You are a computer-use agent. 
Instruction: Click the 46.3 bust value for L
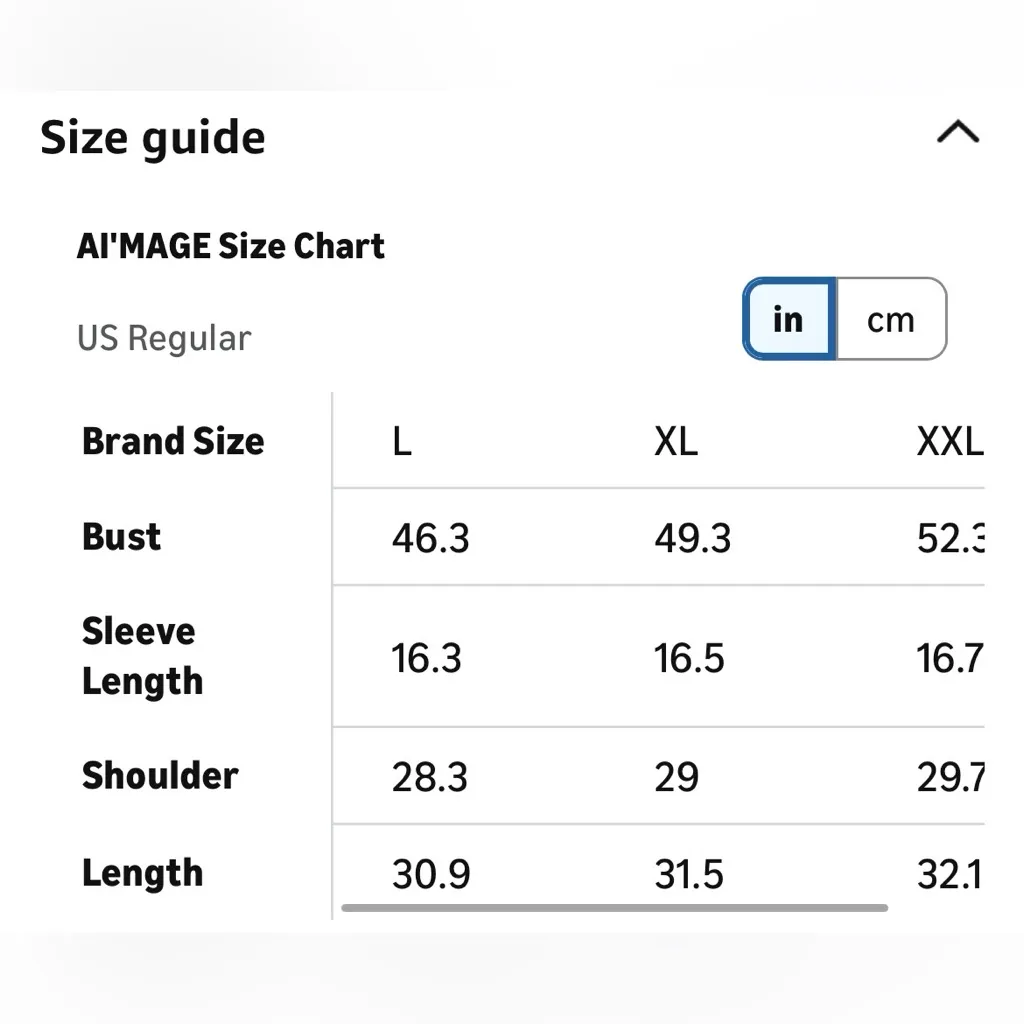pos(430,538)
